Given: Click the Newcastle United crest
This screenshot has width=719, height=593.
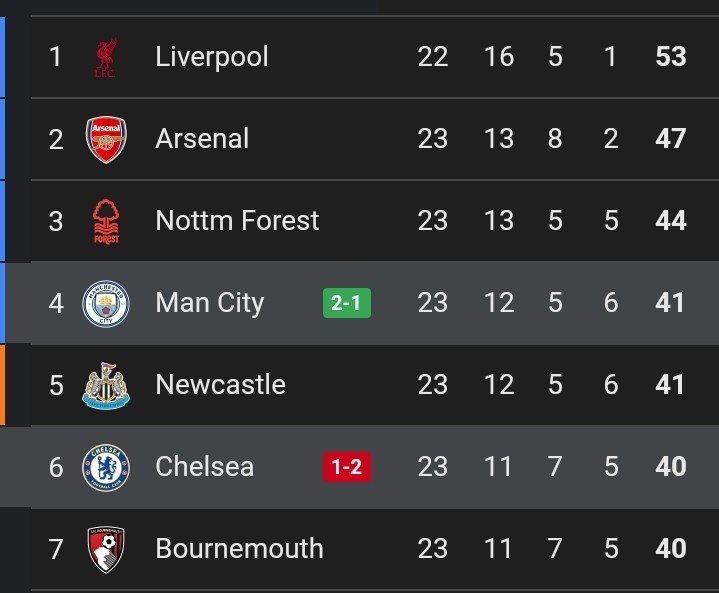Looking at the screenshot, I should tap(106, 386).
